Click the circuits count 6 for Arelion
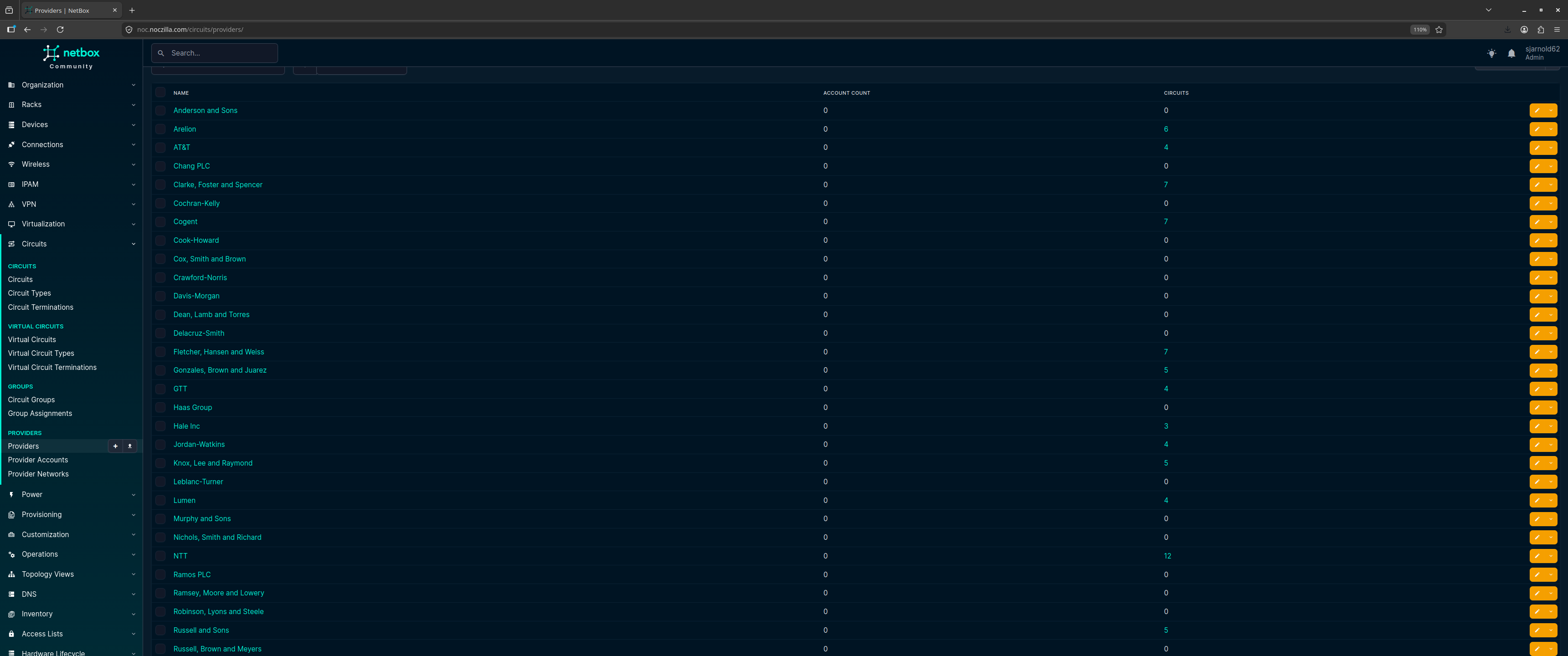Image resolution: width=1568 pixels, height=656 pixels. pos(1166,129)
